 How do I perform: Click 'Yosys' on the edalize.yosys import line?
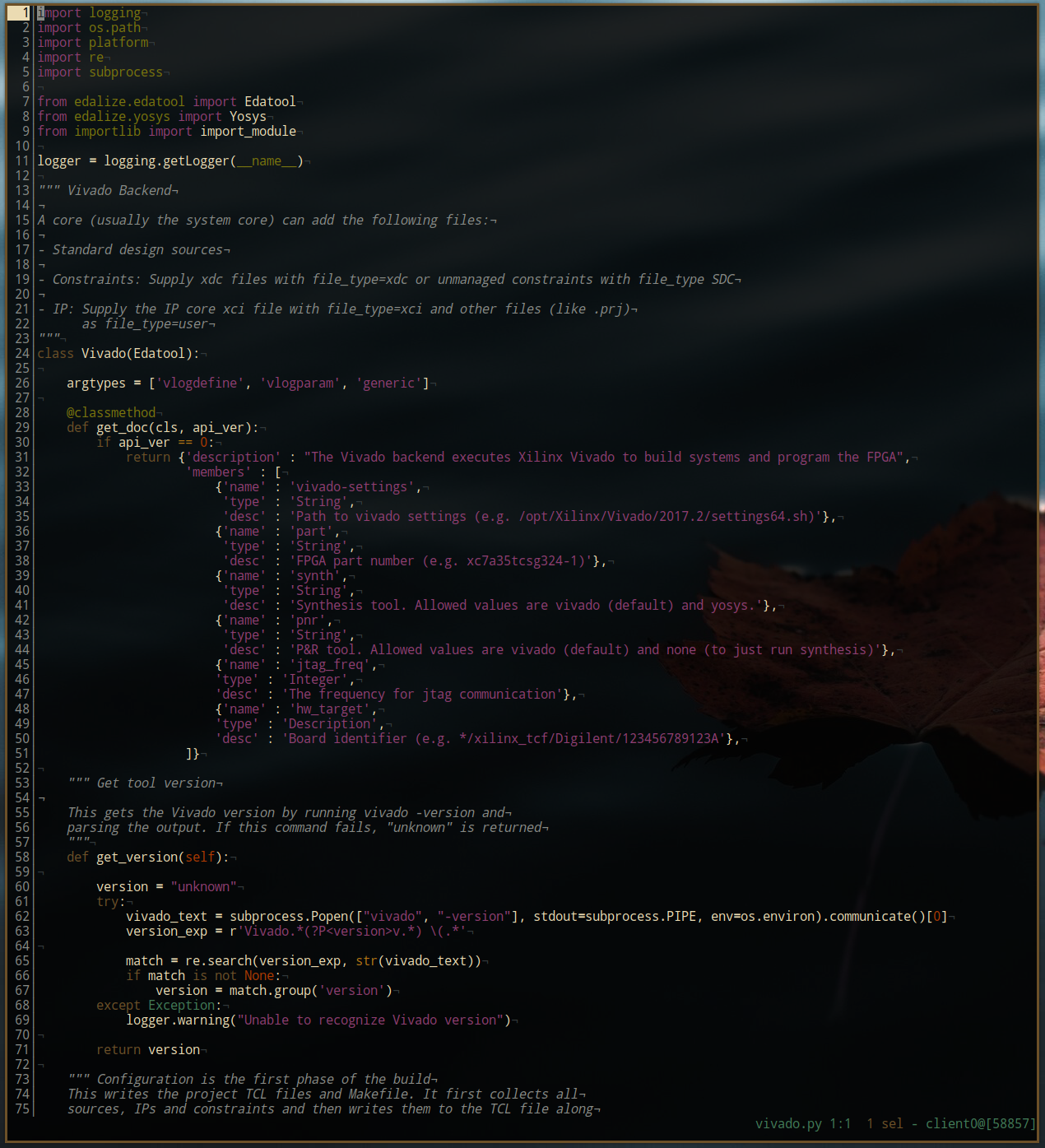point(248,116)
